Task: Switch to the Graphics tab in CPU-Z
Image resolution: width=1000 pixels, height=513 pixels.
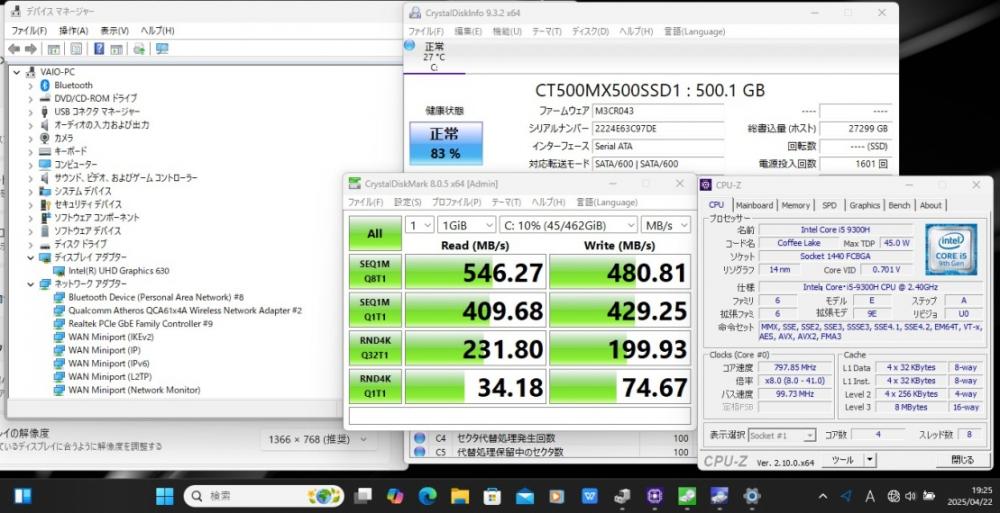Action: 864,205
